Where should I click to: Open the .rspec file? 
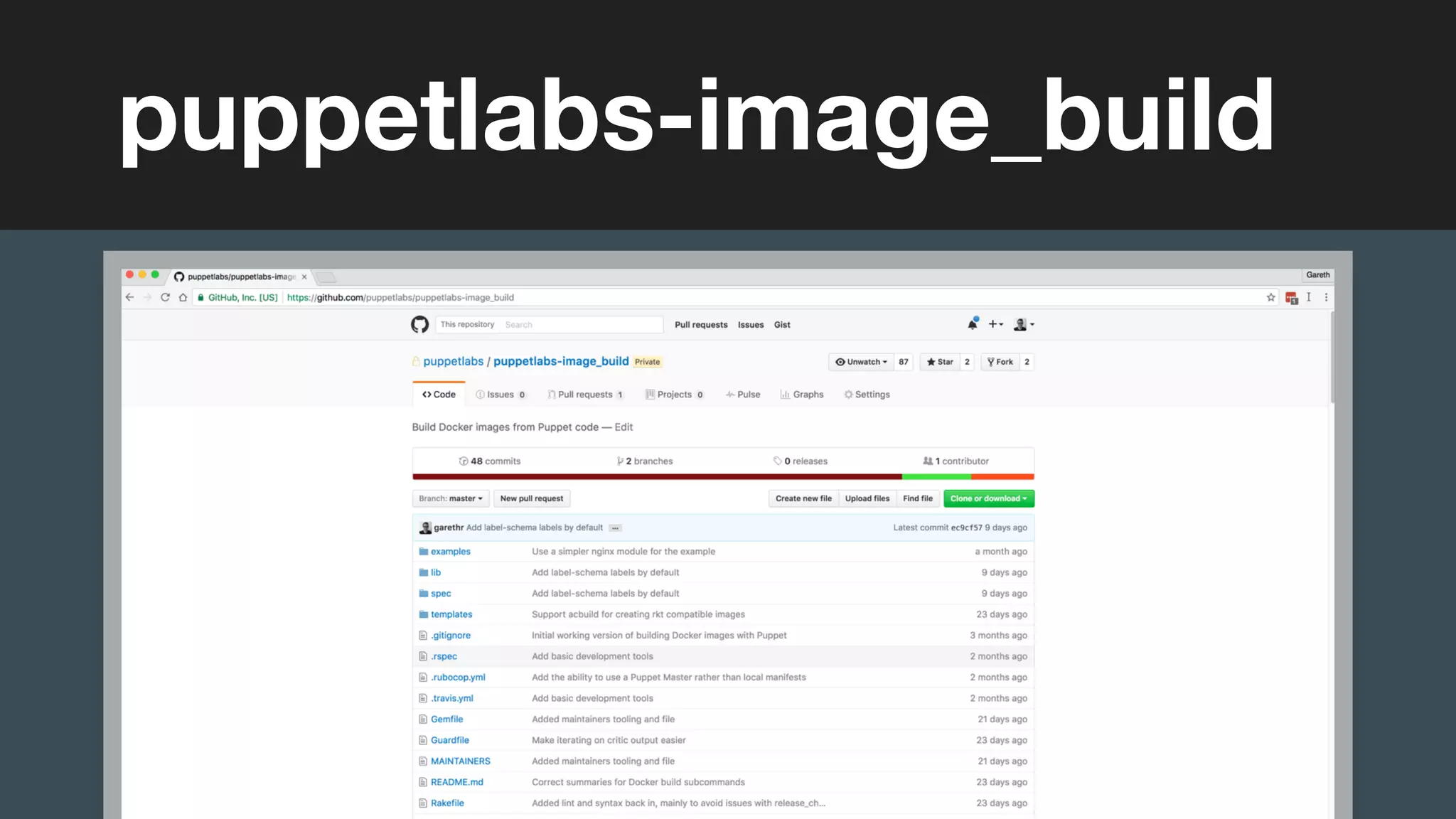pyautogui.click(x=444, y=657)
